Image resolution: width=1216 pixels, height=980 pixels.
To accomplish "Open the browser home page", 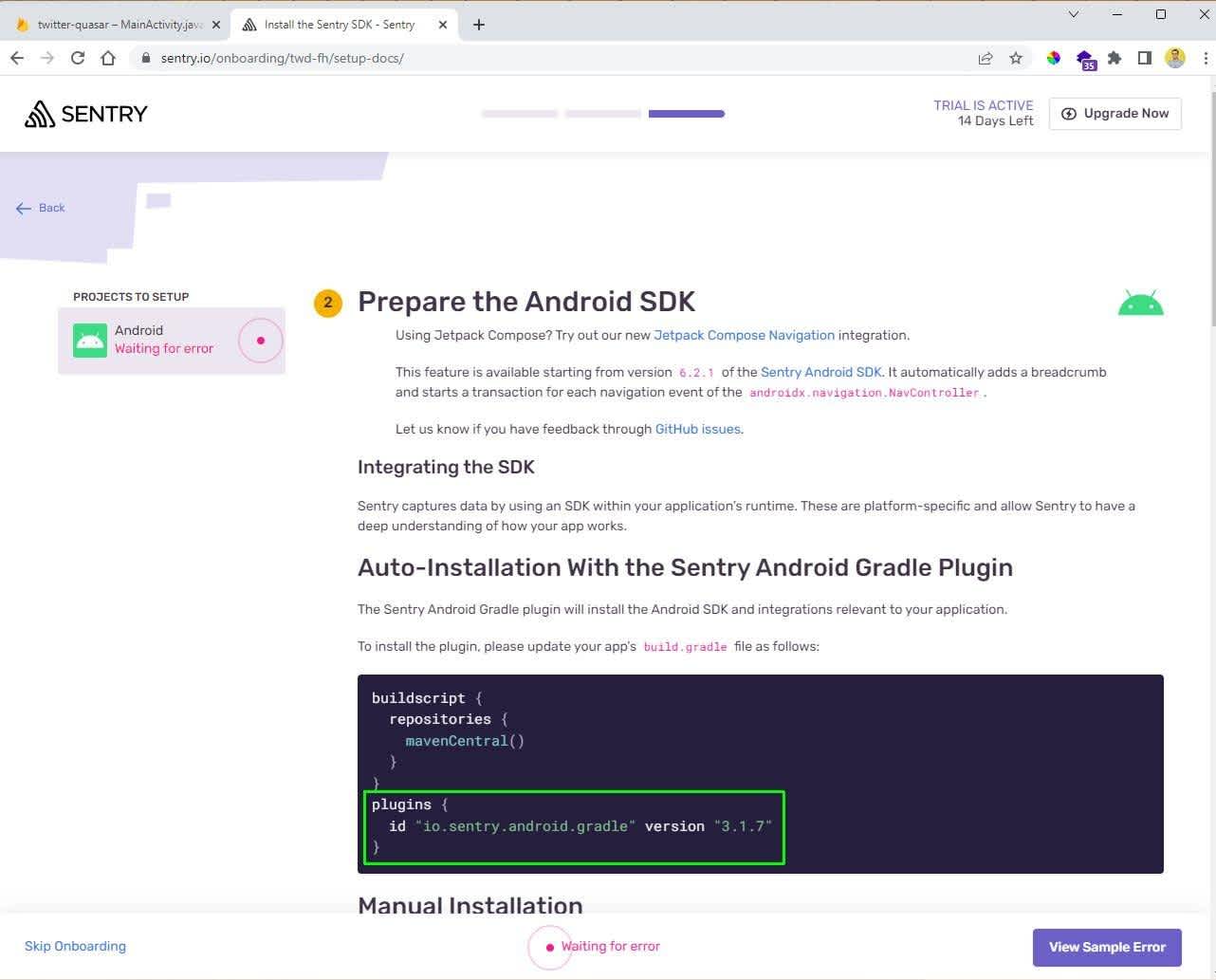I will [108, 58].
